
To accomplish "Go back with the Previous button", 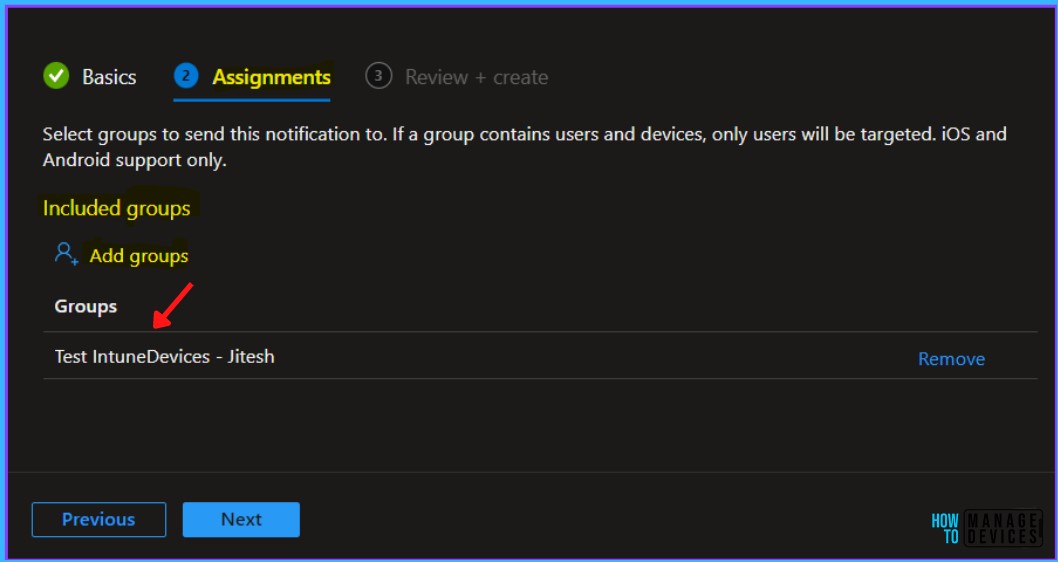I will click(x=99, y=519).
